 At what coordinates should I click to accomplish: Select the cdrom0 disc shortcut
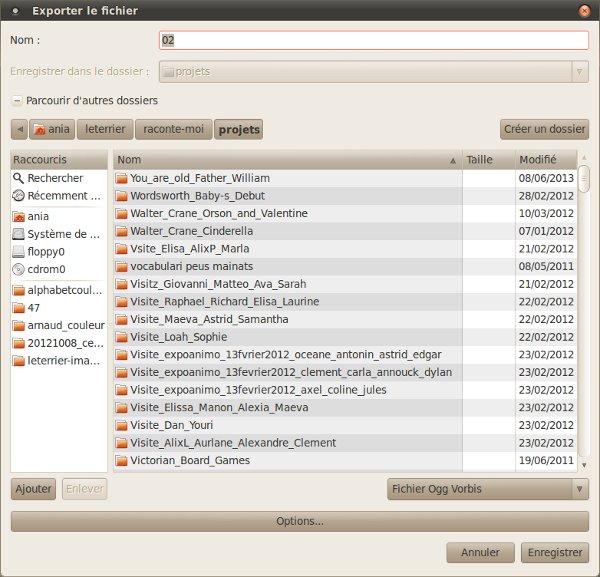tap(59, 269)
